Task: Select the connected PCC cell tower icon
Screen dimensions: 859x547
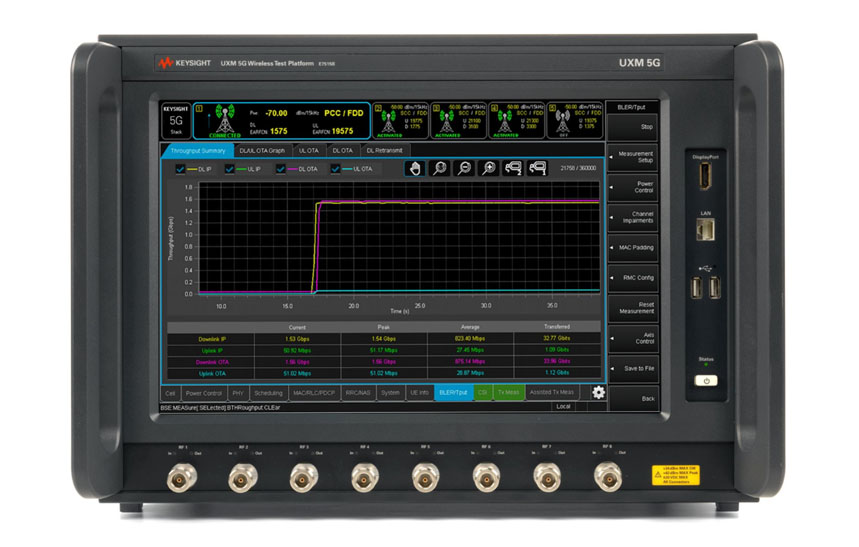Action: pos(224,118)
